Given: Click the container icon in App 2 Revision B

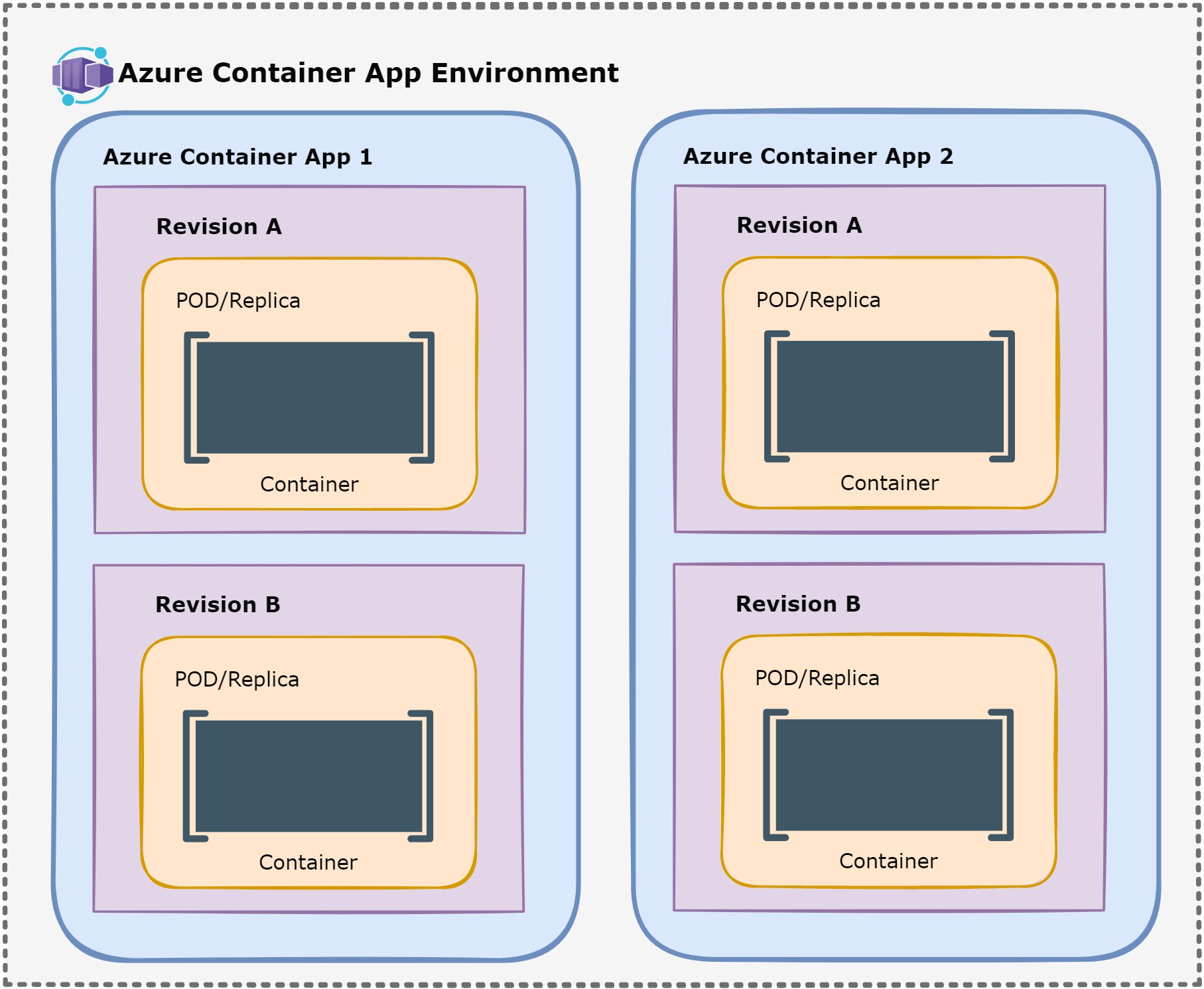Looking at the screenshot, I should [888, 774].
